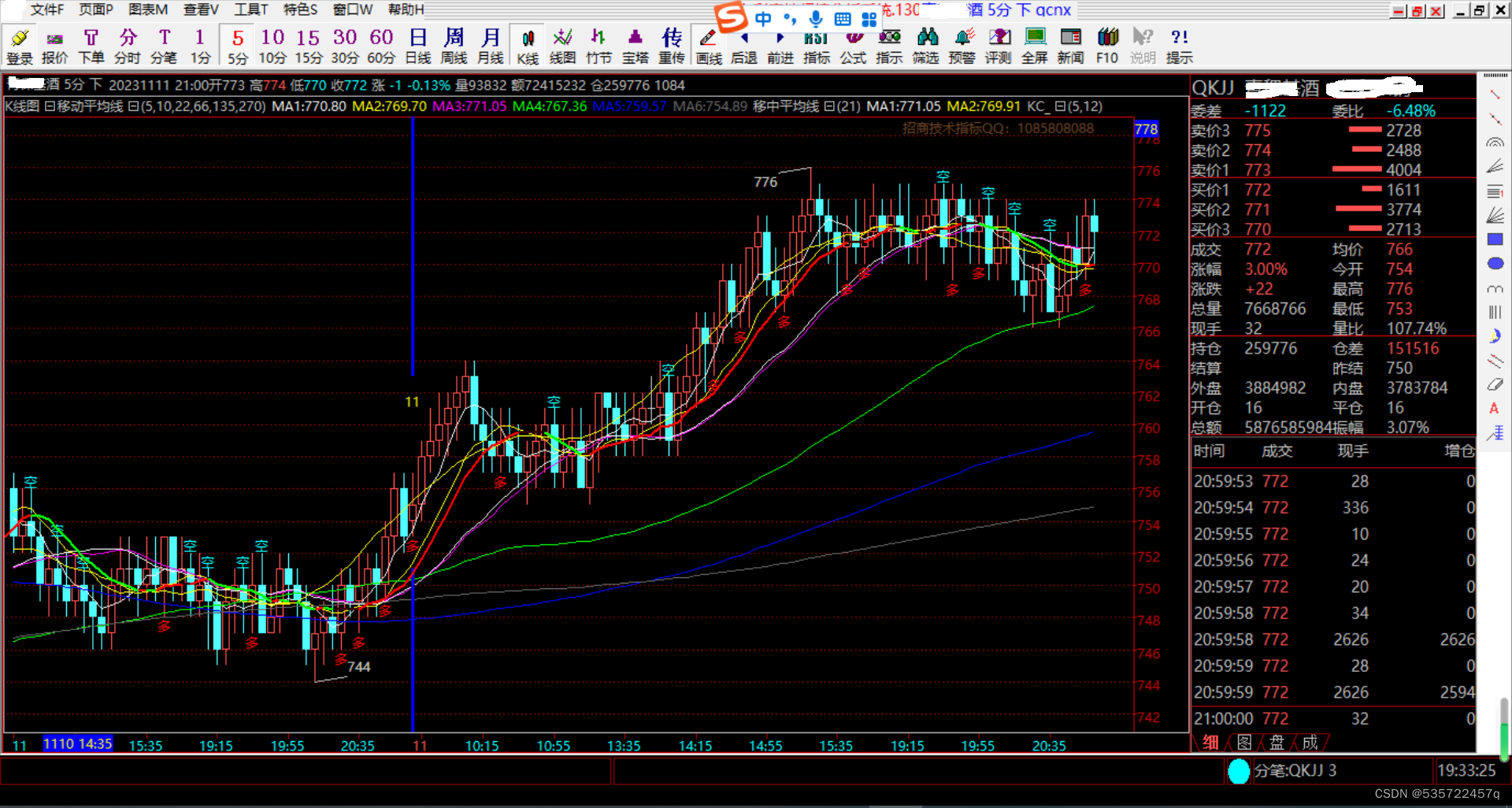
Task: Open the 查看V menu
Action: click(201, 9)
